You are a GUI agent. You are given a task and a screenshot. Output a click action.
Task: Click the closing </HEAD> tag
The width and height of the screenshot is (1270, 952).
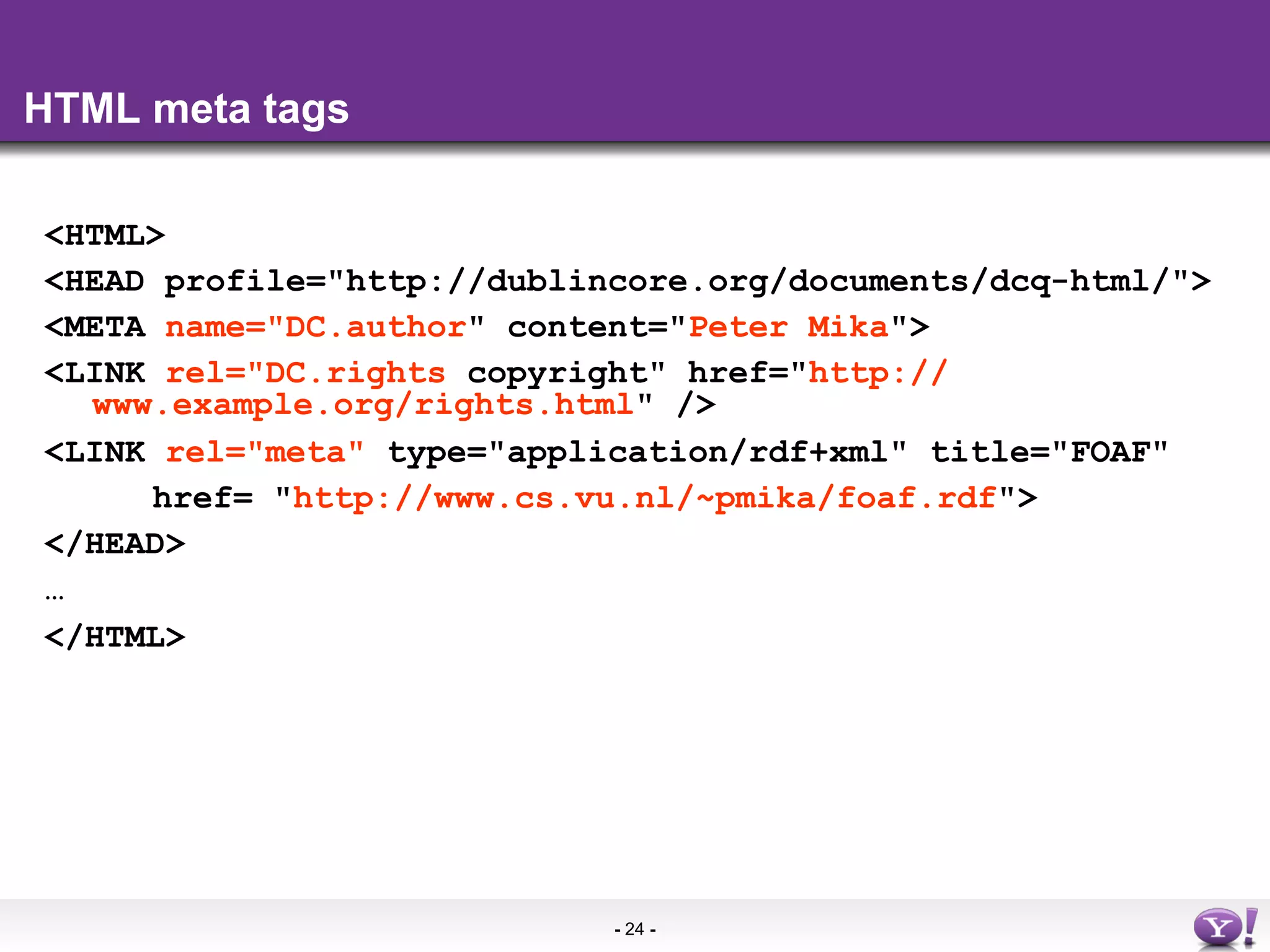pos(115,544)
